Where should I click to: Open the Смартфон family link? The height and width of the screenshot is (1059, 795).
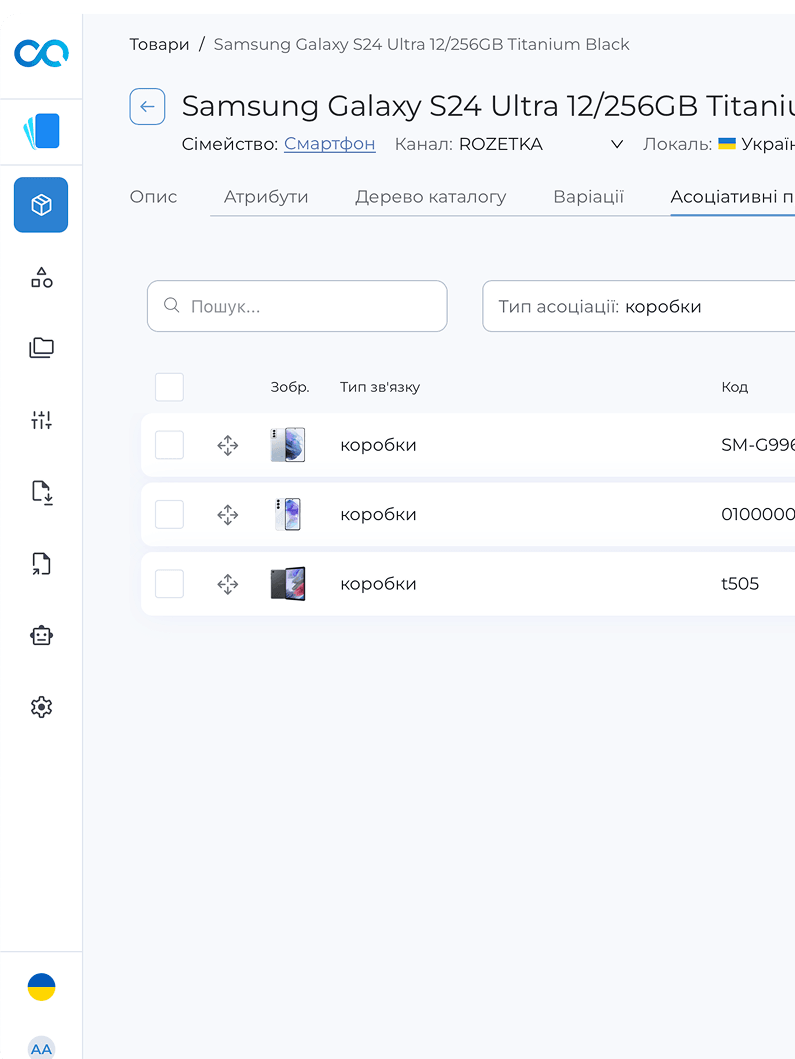coord(330,144)
